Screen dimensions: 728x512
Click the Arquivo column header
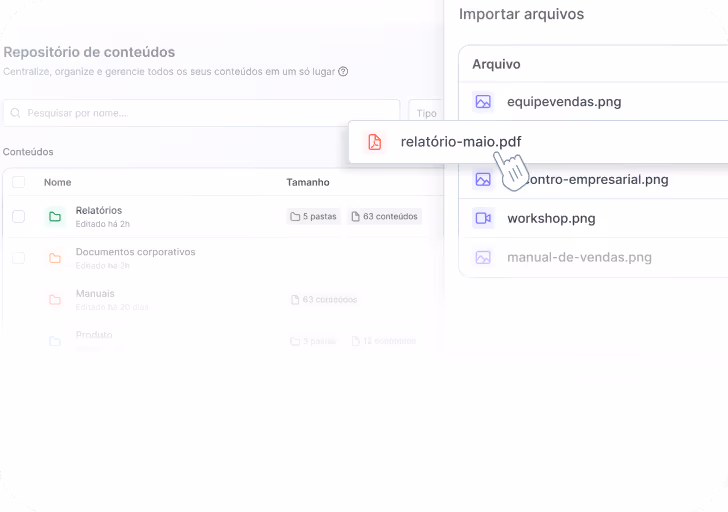(x=496, y=64)
